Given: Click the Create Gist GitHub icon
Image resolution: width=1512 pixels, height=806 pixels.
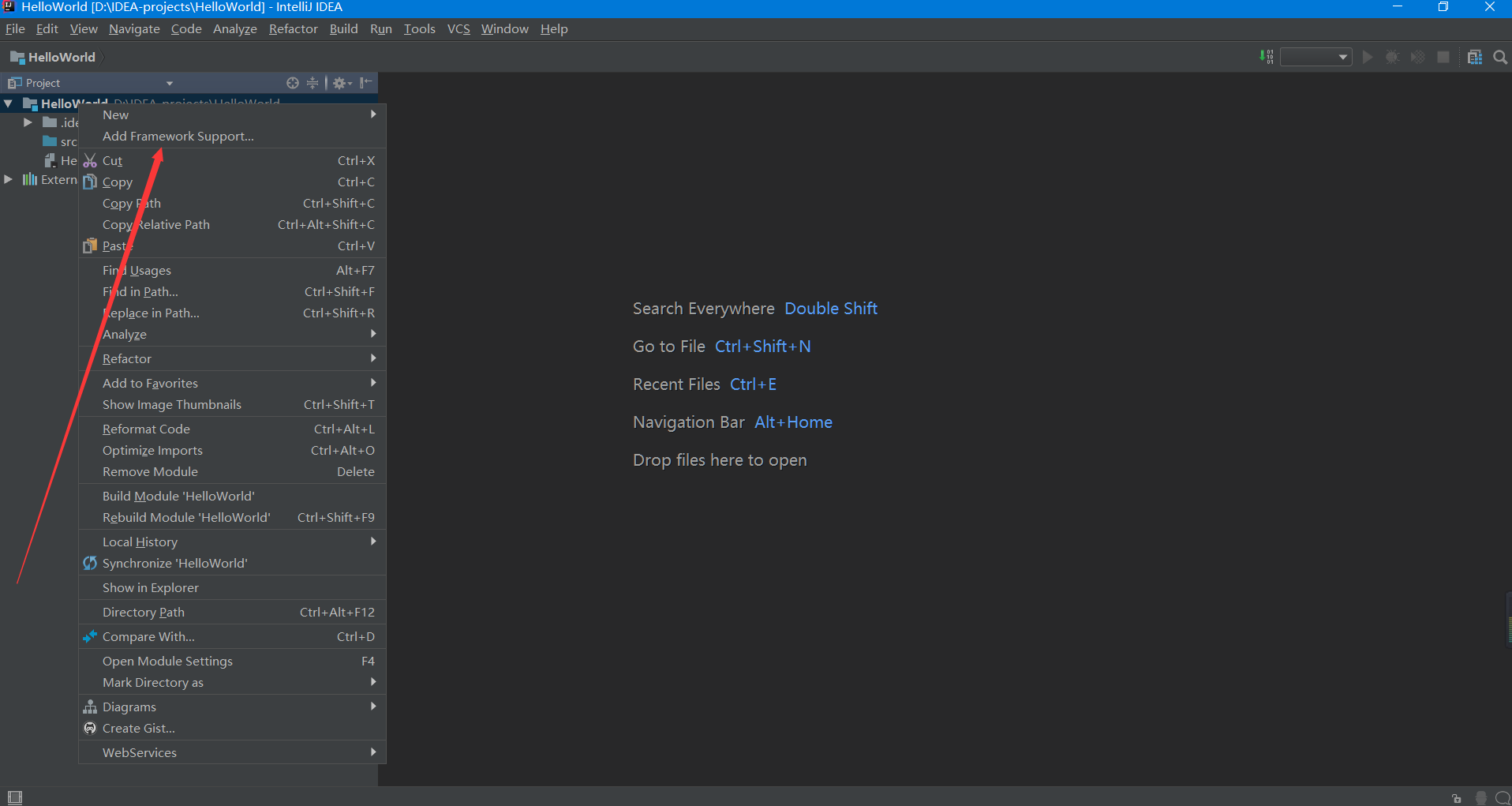Looking at the screenshot, I should click(90, 728).
